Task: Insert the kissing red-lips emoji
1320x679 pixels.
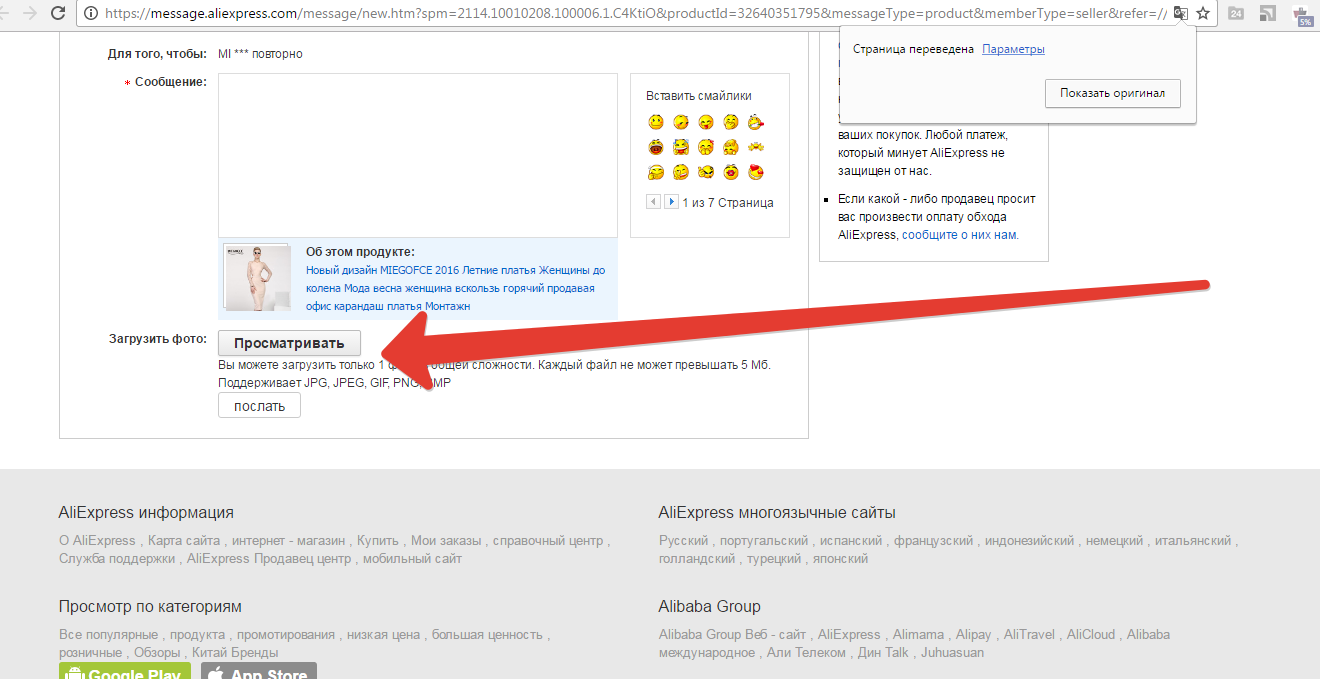Action: click(x=731, y=172)
